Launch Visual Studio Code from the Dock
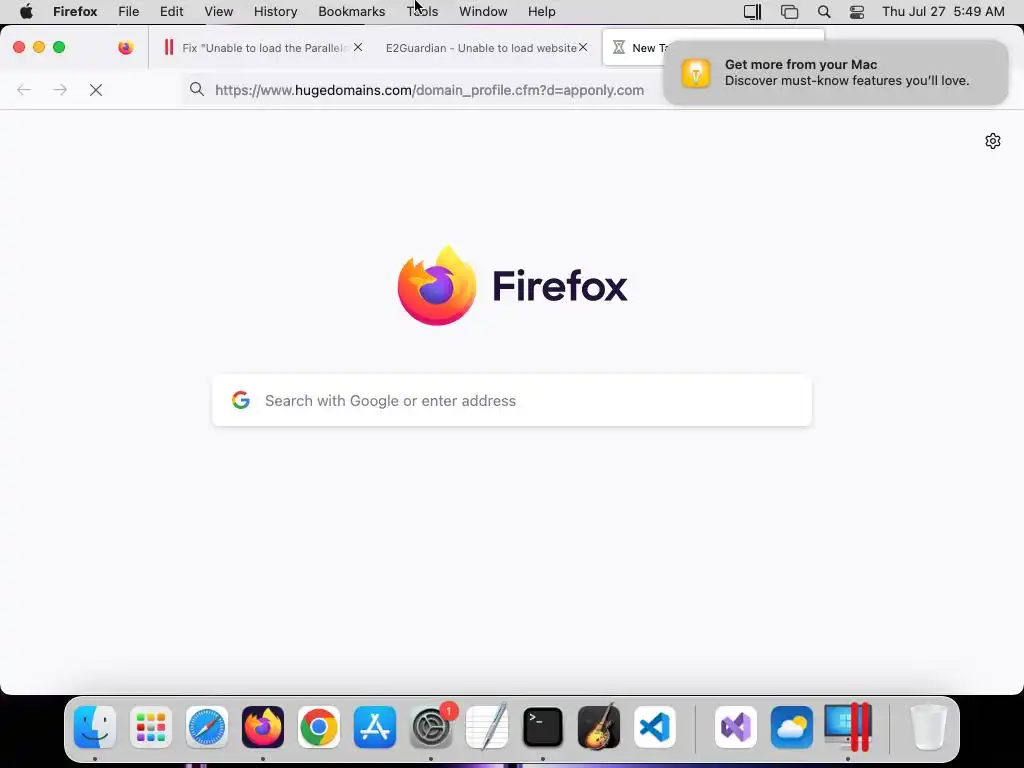This screenshot has width=1024, height=768. click(655, 727)
